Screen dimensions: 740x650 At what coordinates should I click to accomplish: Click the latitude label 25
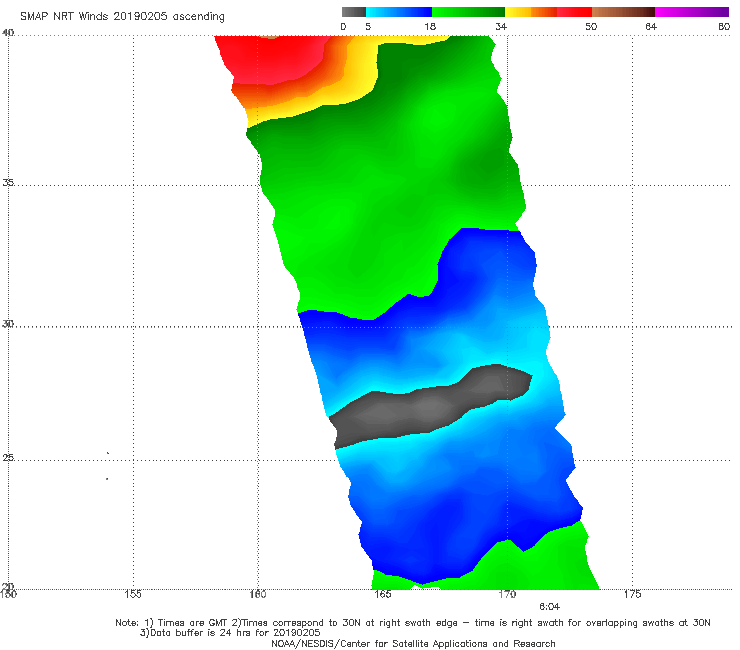(8, 458)
